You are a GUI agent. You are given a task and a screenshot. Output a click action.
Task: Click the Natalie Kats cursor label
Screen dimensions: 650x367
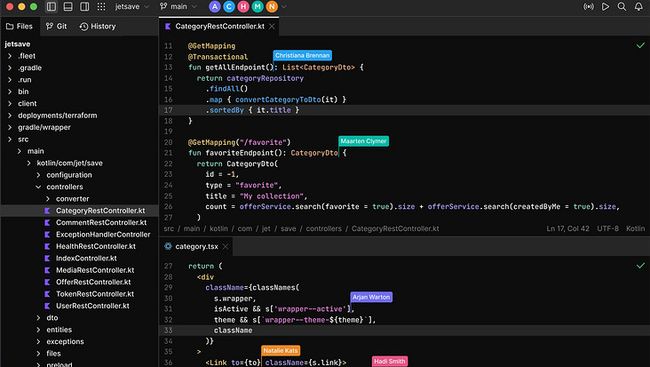click(281, 350)
